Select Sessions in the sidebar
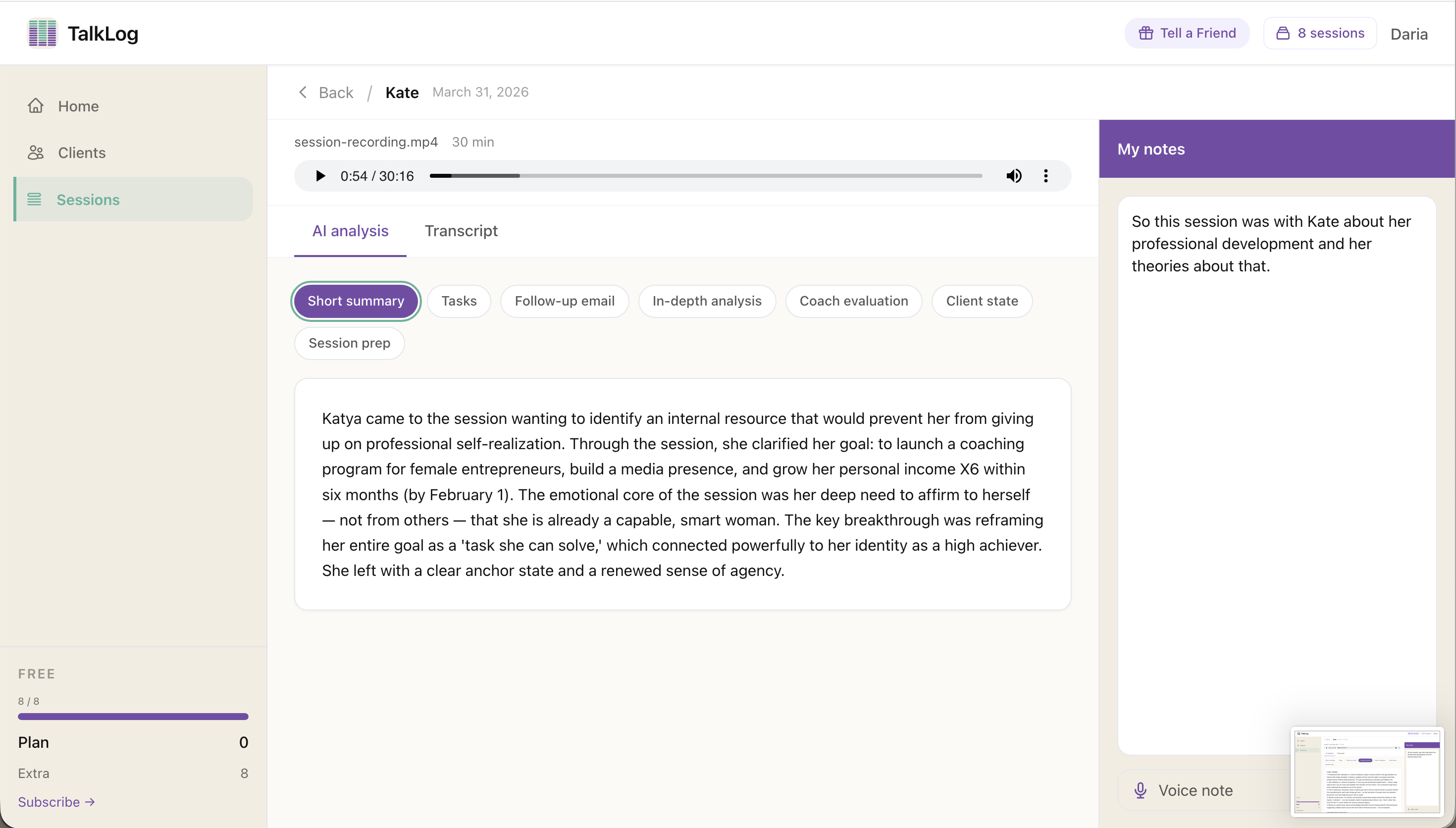 coord(88,200)
